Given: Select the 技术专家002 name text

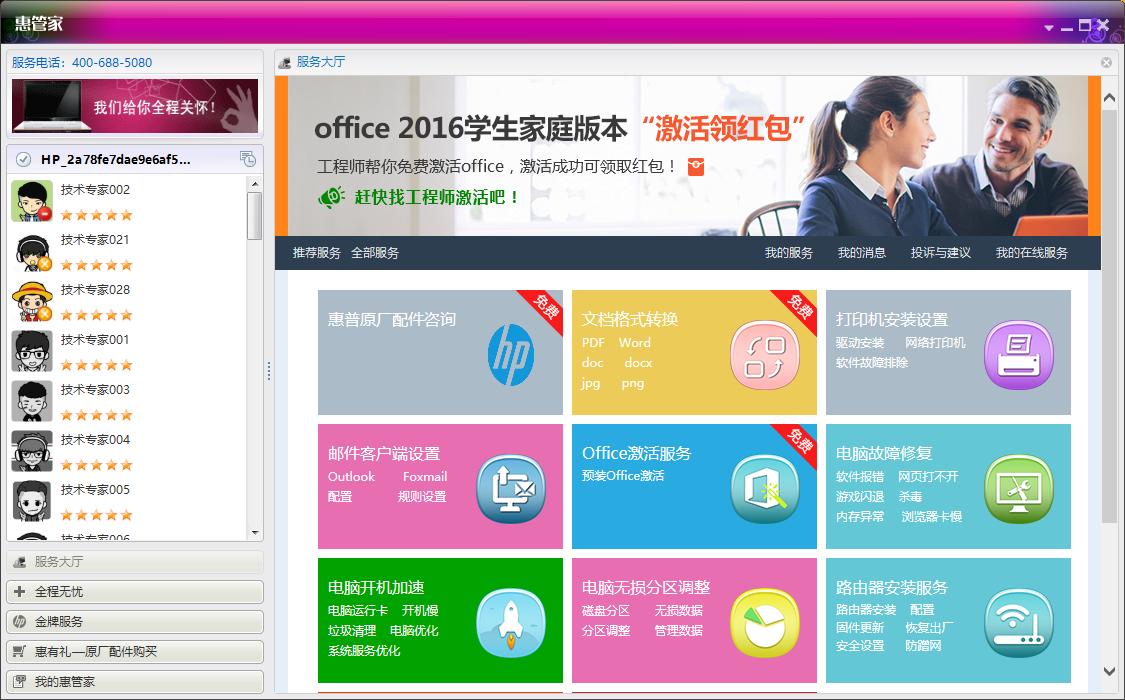Looking at the screenshot, I should tap(95, 190).
